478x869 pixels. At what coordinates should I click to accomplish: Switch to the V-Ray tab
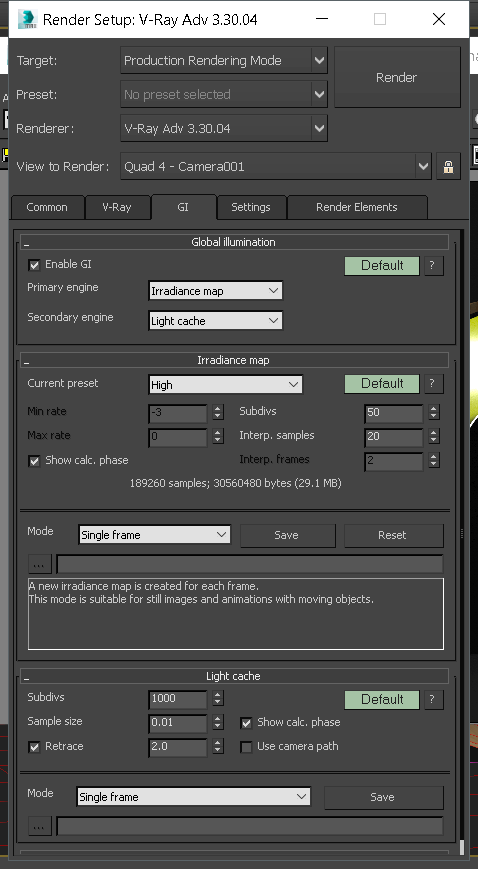[117, 207]
